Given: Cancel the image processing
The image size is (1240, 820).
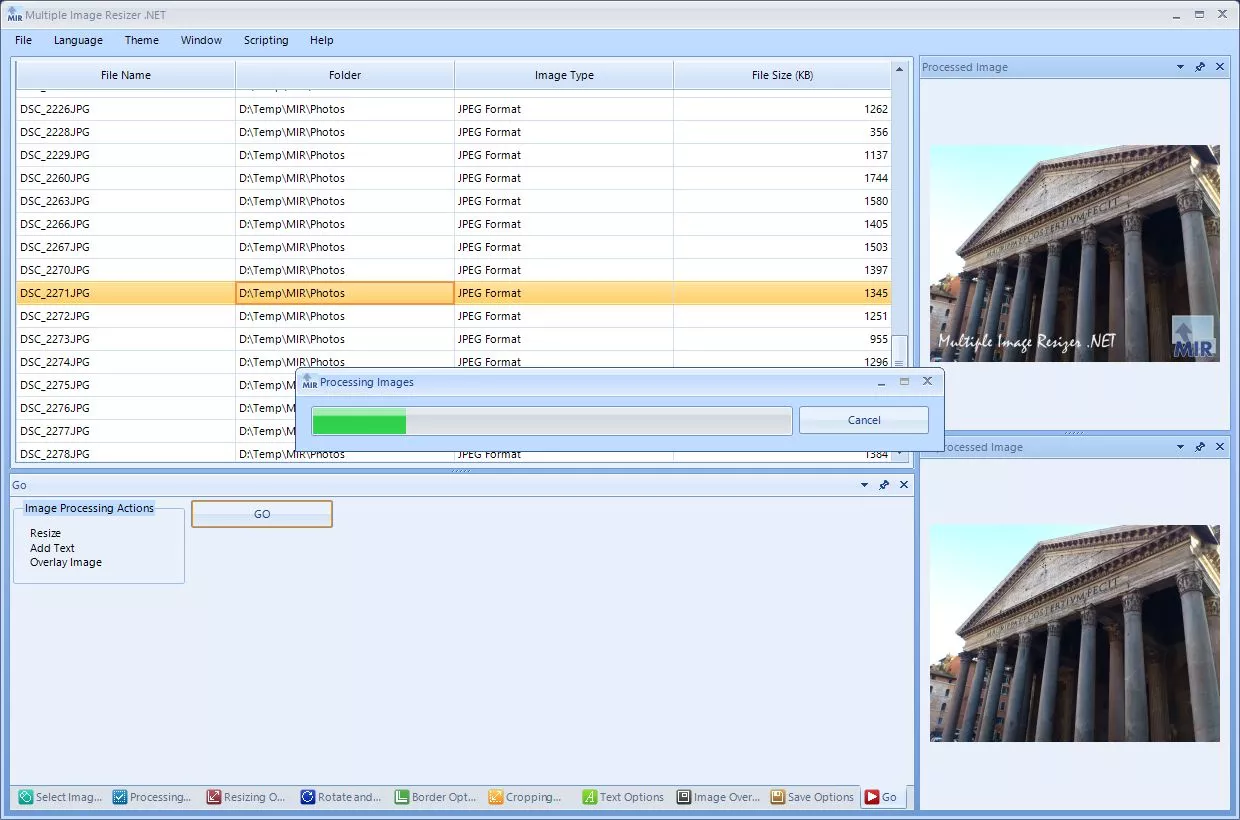Looking at the screenshot, I should (x=864, y=420).
